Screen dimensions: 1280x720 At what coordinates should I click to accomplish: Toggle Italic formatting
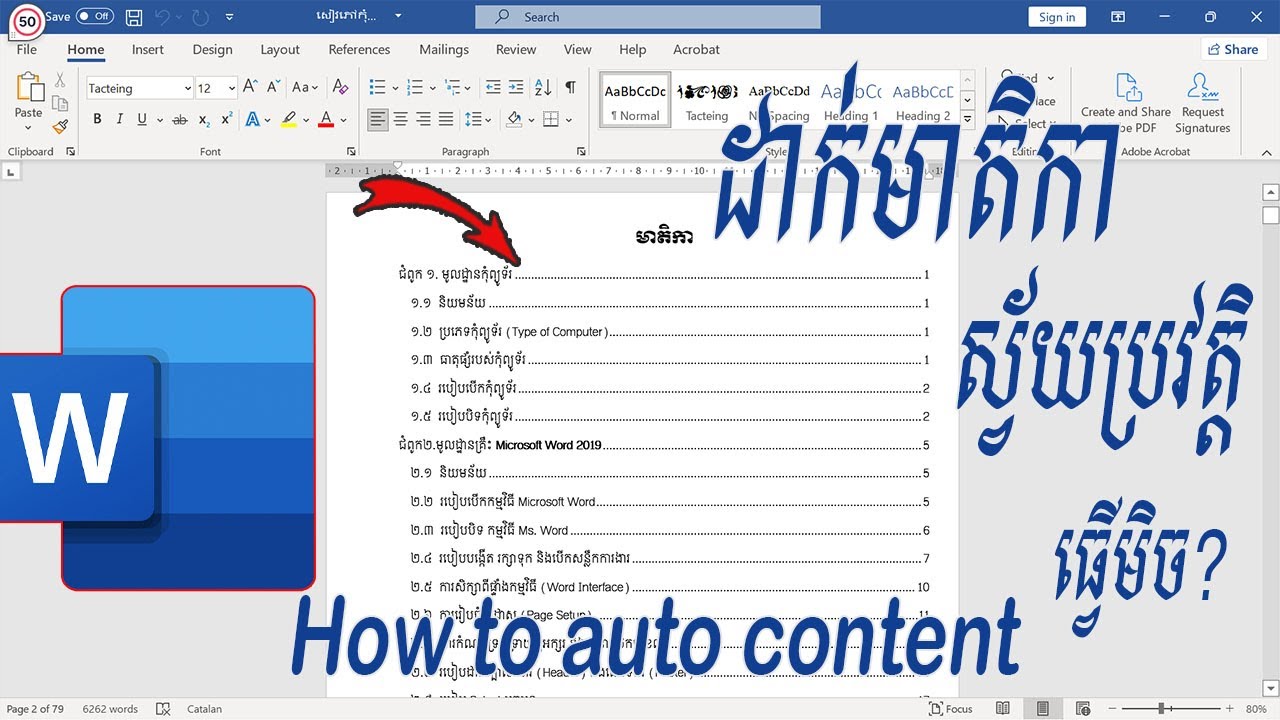120,120
